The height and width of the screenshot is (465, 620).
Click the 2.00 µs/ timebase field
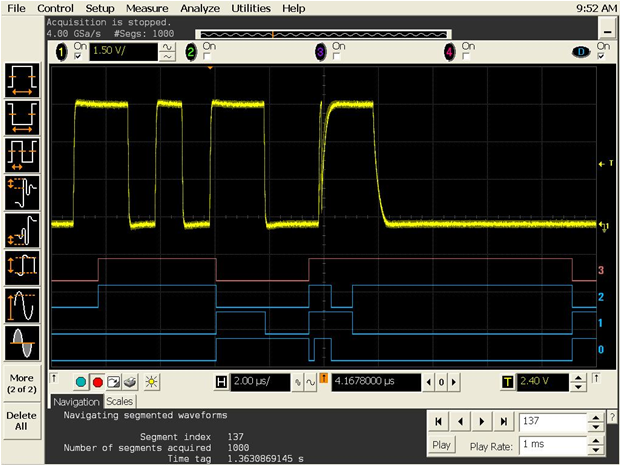pyautogui.click(x=260, y=382)
